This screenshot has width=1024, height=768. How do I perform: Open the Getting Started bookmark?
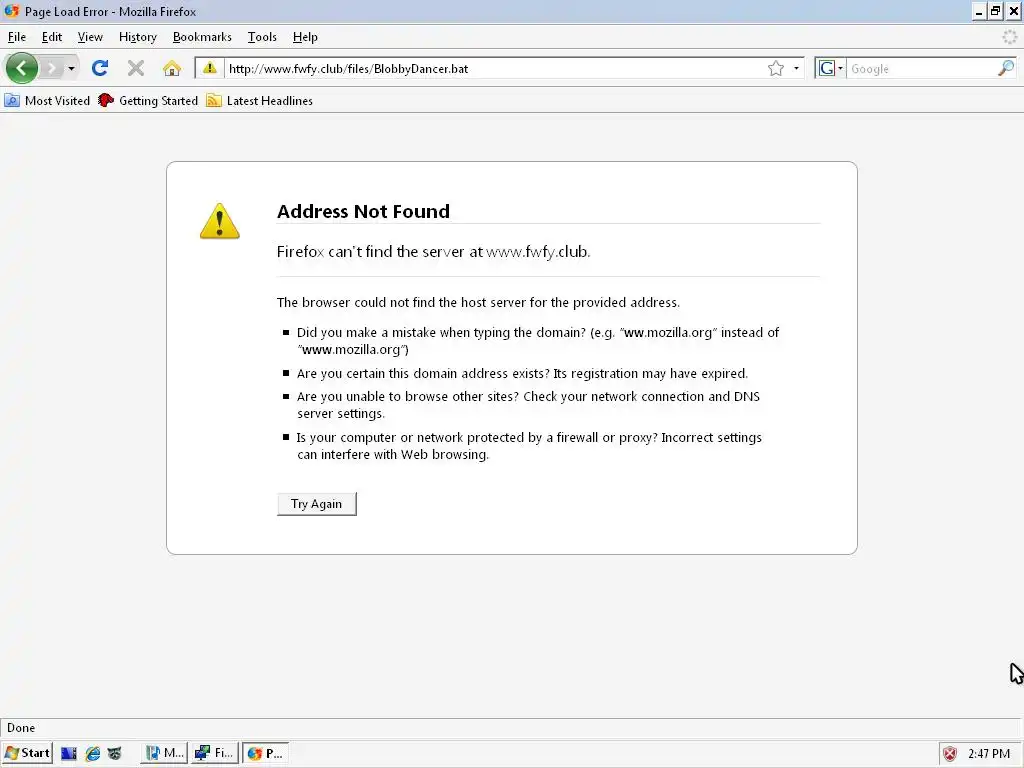(x=148, y=101)
